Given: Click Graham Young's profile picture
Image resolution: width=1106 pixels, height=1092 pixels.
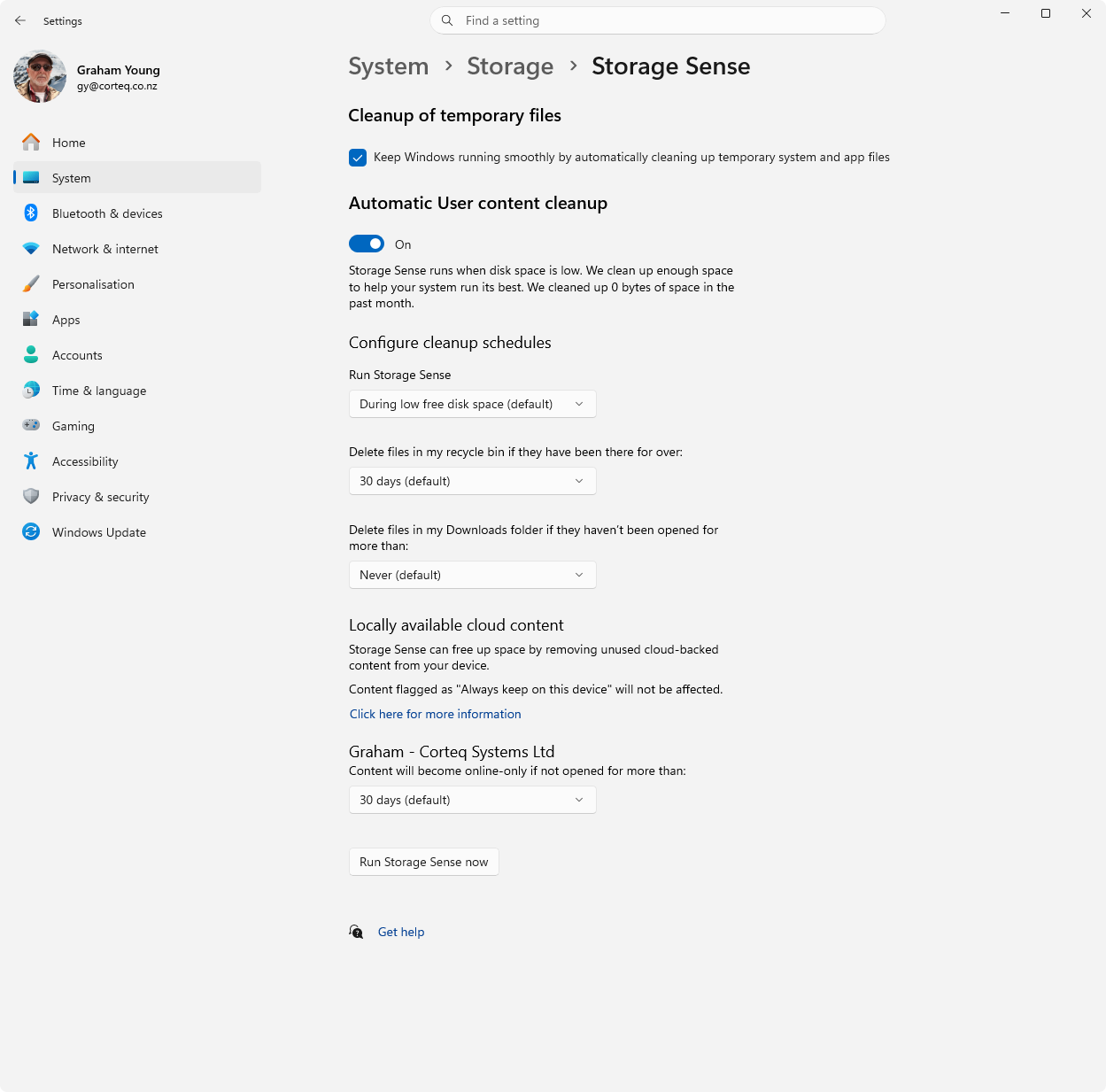Looking at the screenshot, I should coord(40,76).
